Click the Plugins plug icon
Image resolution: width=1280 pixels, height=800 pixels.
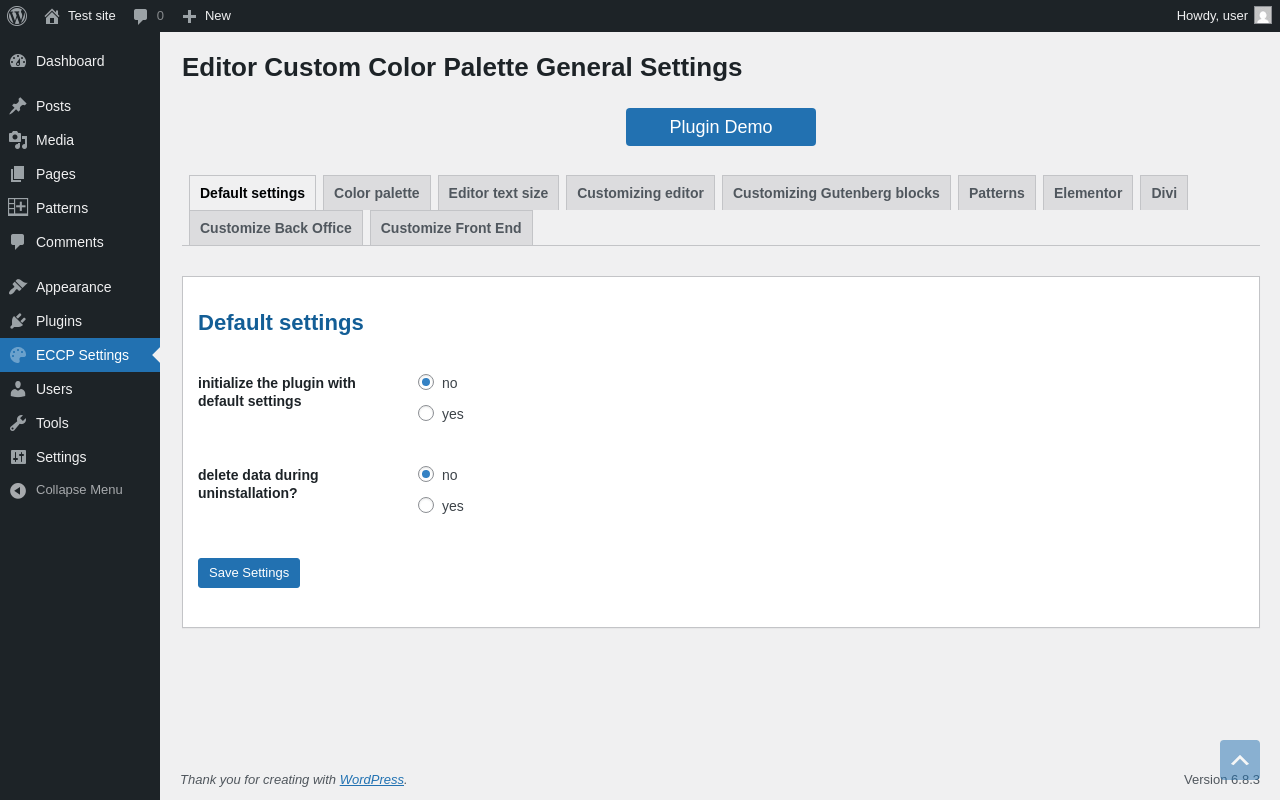[18, 321]
